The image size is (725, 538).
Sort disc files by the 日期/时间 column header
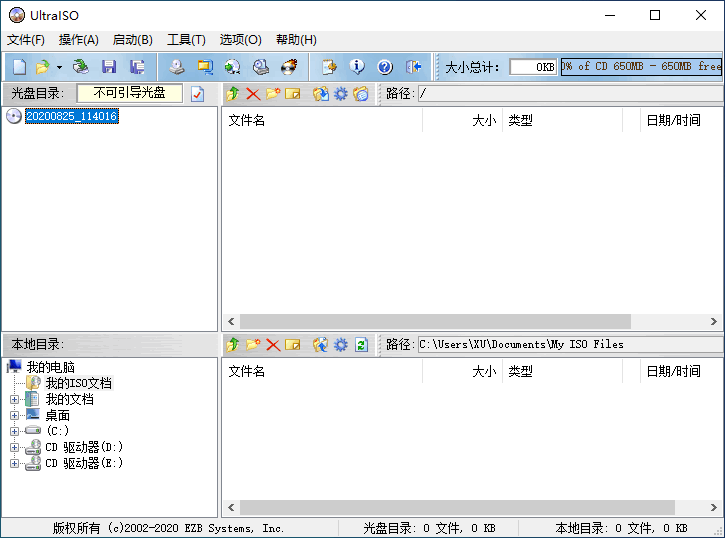tap(682, 121)
